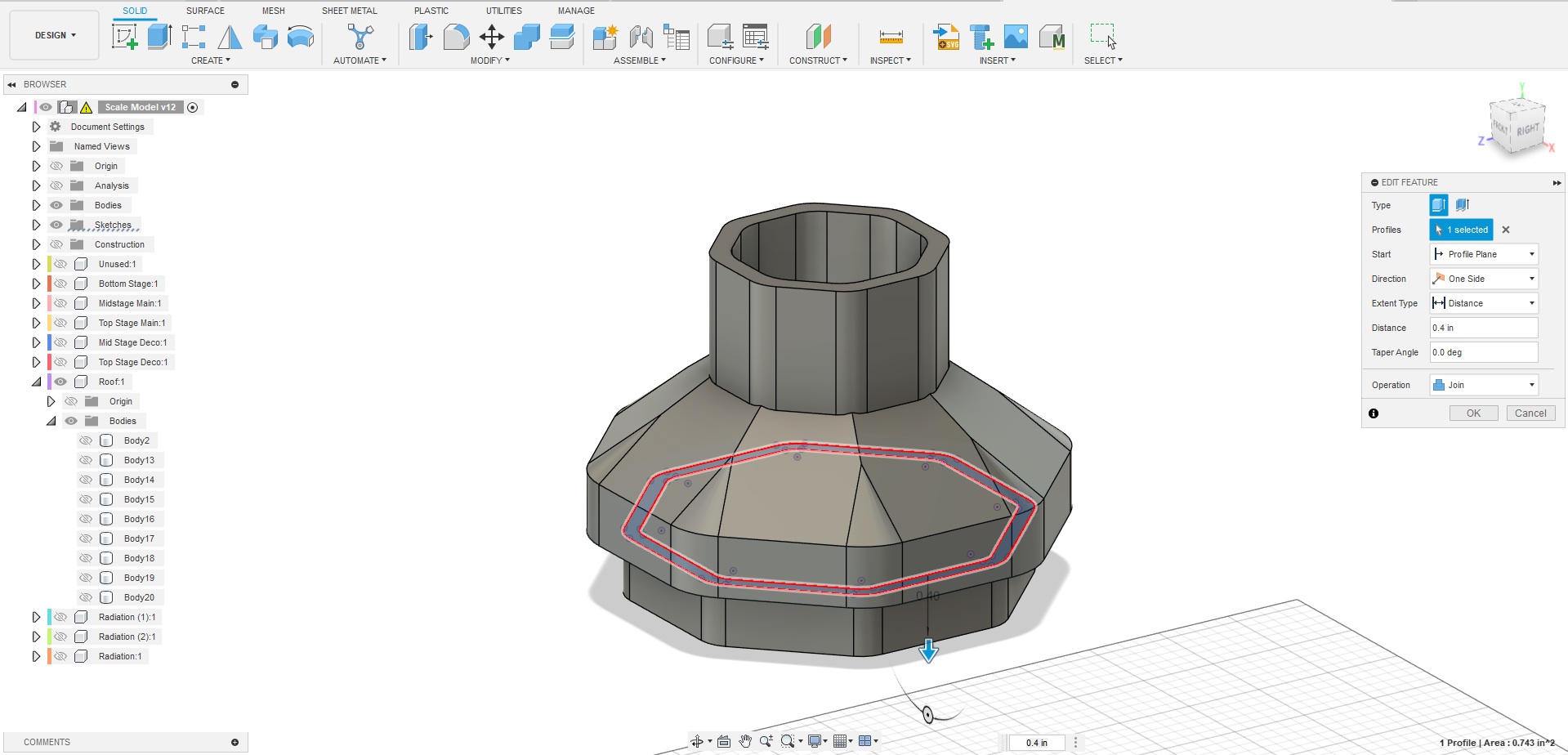Show Body13 in browser
Viewport: 1568px width, 755px height.
coord(86,460)
